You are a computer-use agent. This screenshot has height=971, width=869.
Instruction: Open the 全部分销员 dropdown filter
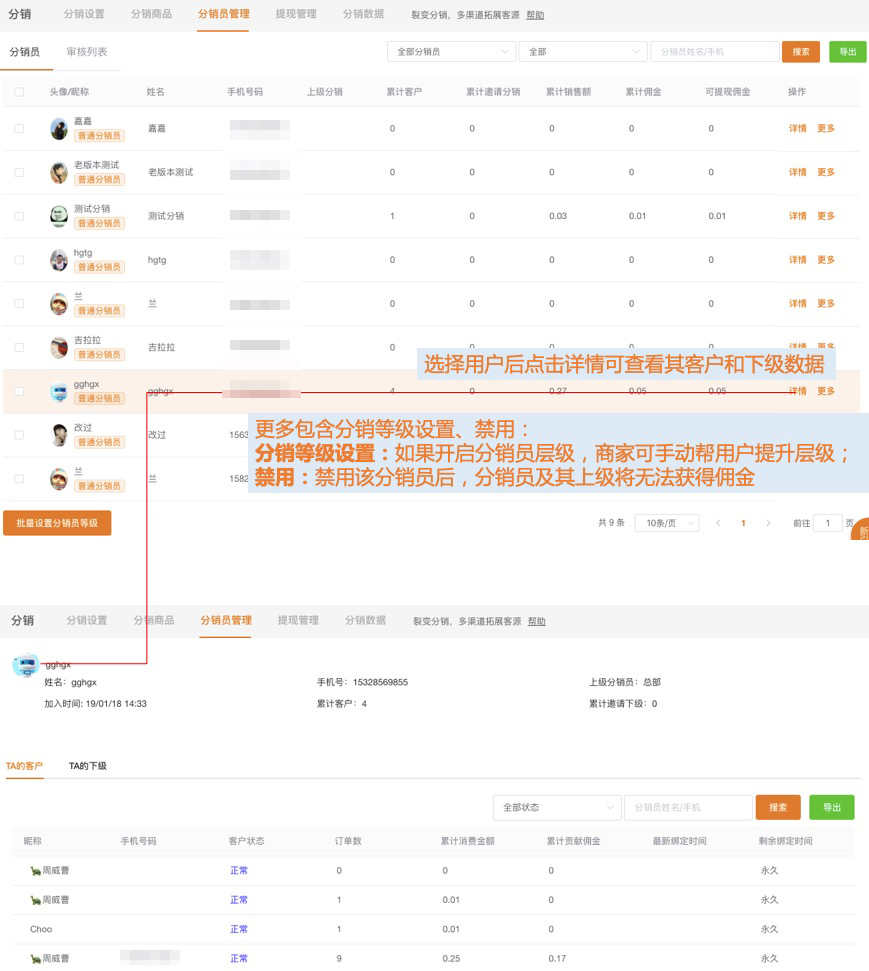(451, 52)
